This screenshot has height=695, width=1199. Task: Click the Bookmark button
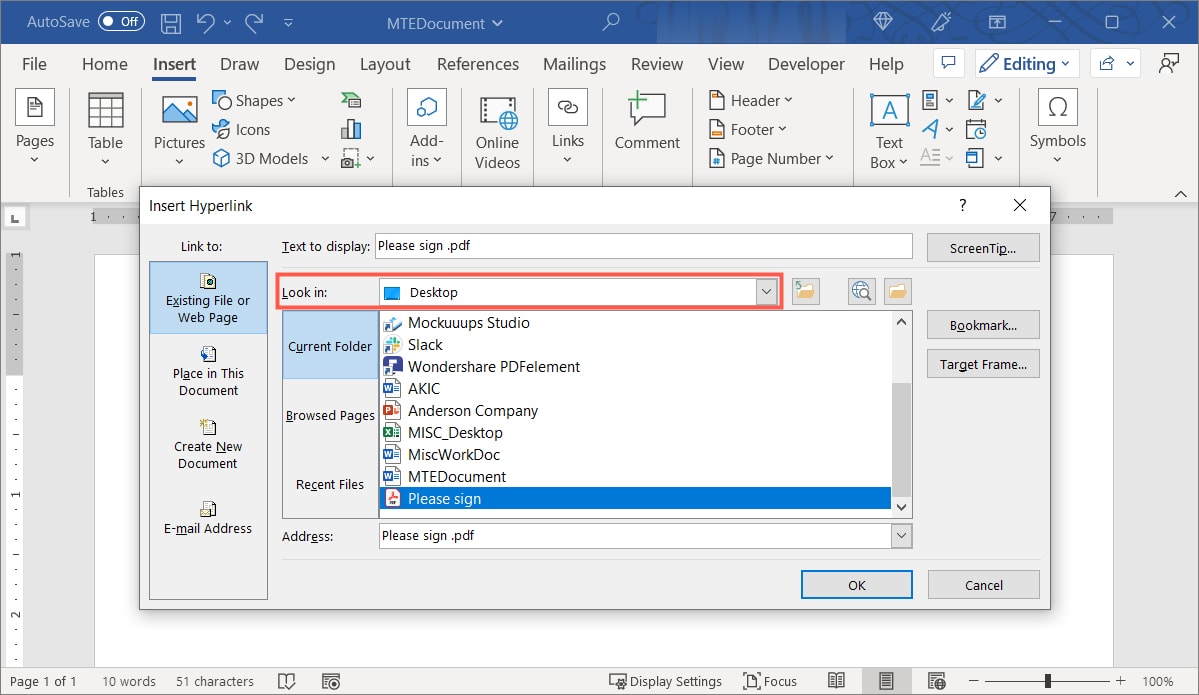click(982, 324)
